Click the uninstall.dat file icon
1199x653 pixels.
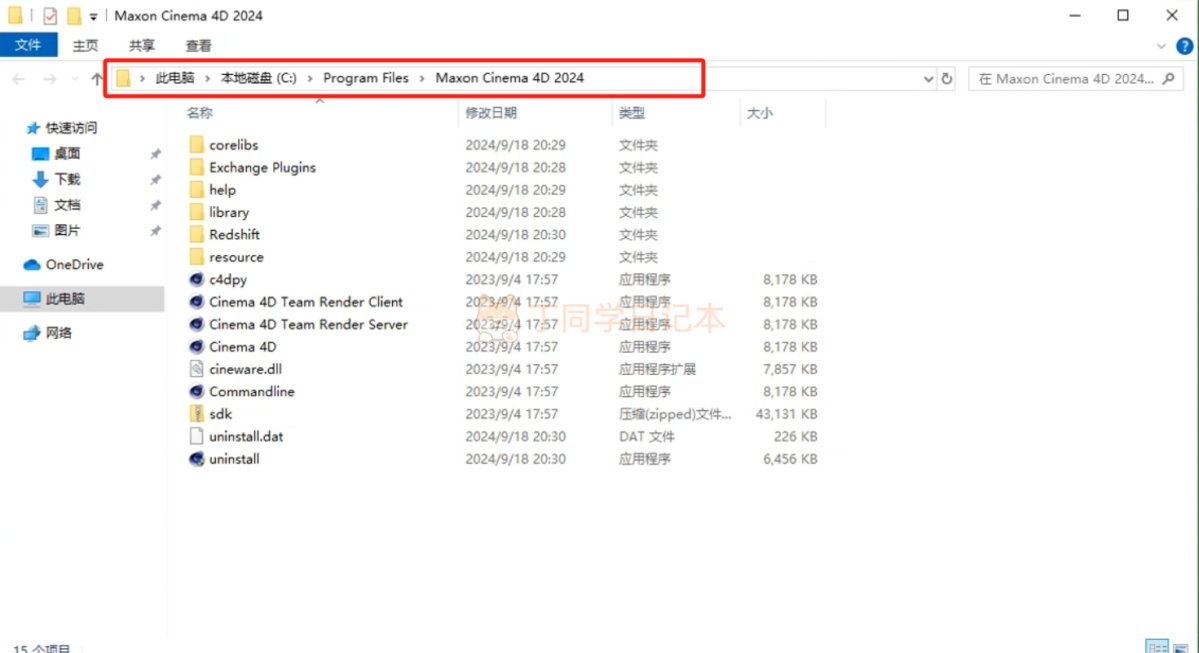pyautogui.click(x=197, y=436)
